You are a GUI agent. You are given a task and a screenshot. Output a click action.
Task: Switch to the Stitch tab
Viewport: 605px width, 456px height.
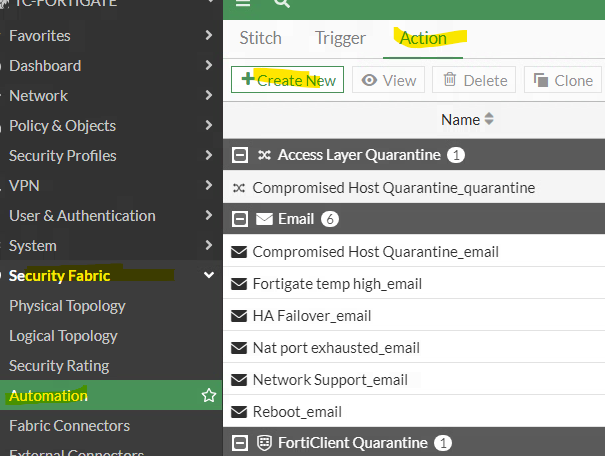point(260,38)
